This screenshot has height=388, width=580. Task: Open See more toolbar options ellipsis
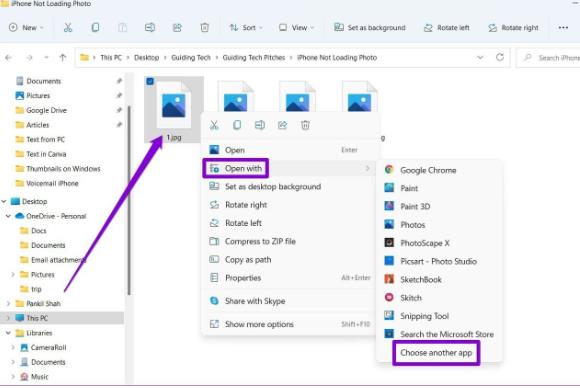(x=563, y=28)
